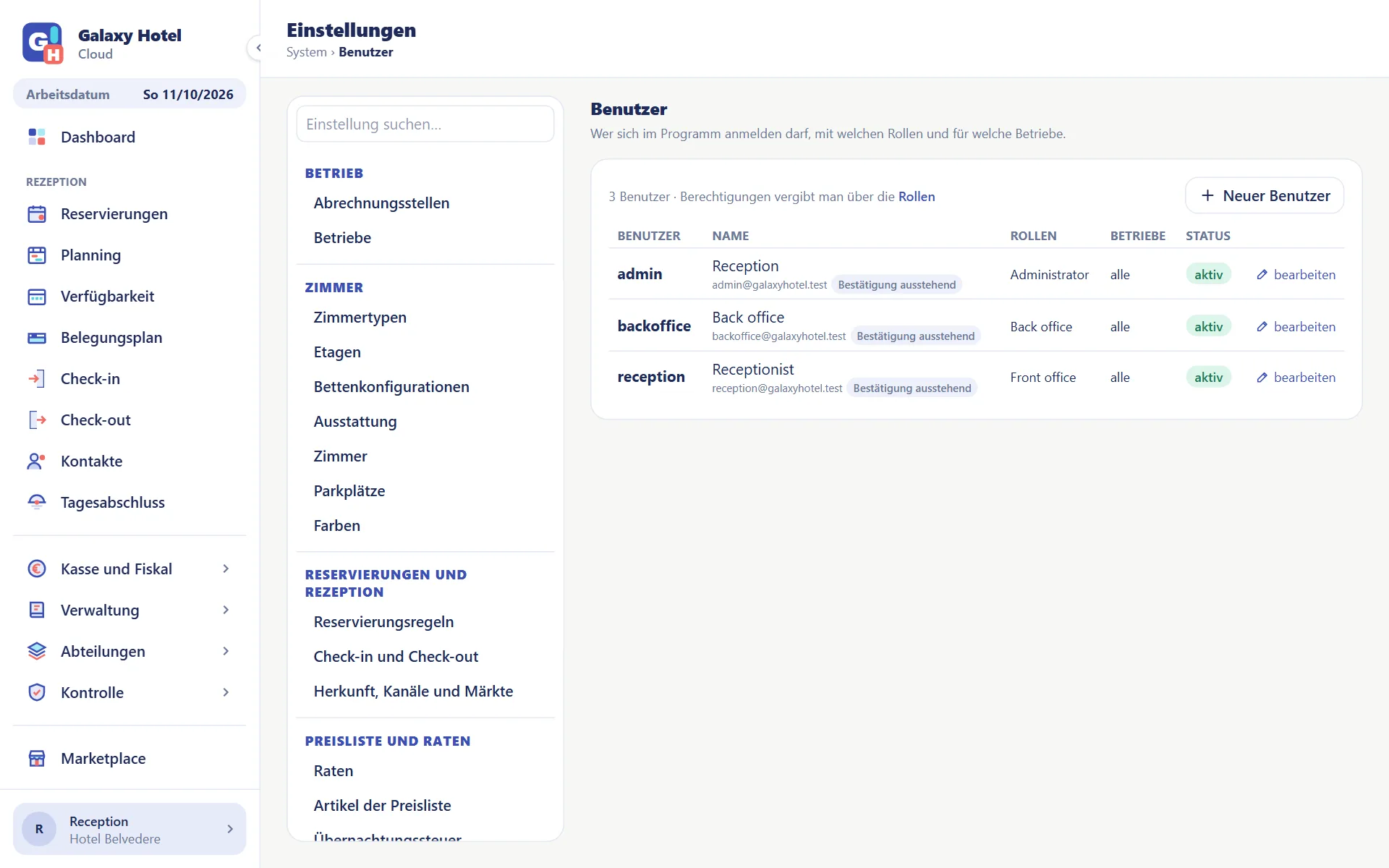Open the Arbeitsdatum date selector
The width and height of the screenshot is (1389, 868).
[129, 94]
